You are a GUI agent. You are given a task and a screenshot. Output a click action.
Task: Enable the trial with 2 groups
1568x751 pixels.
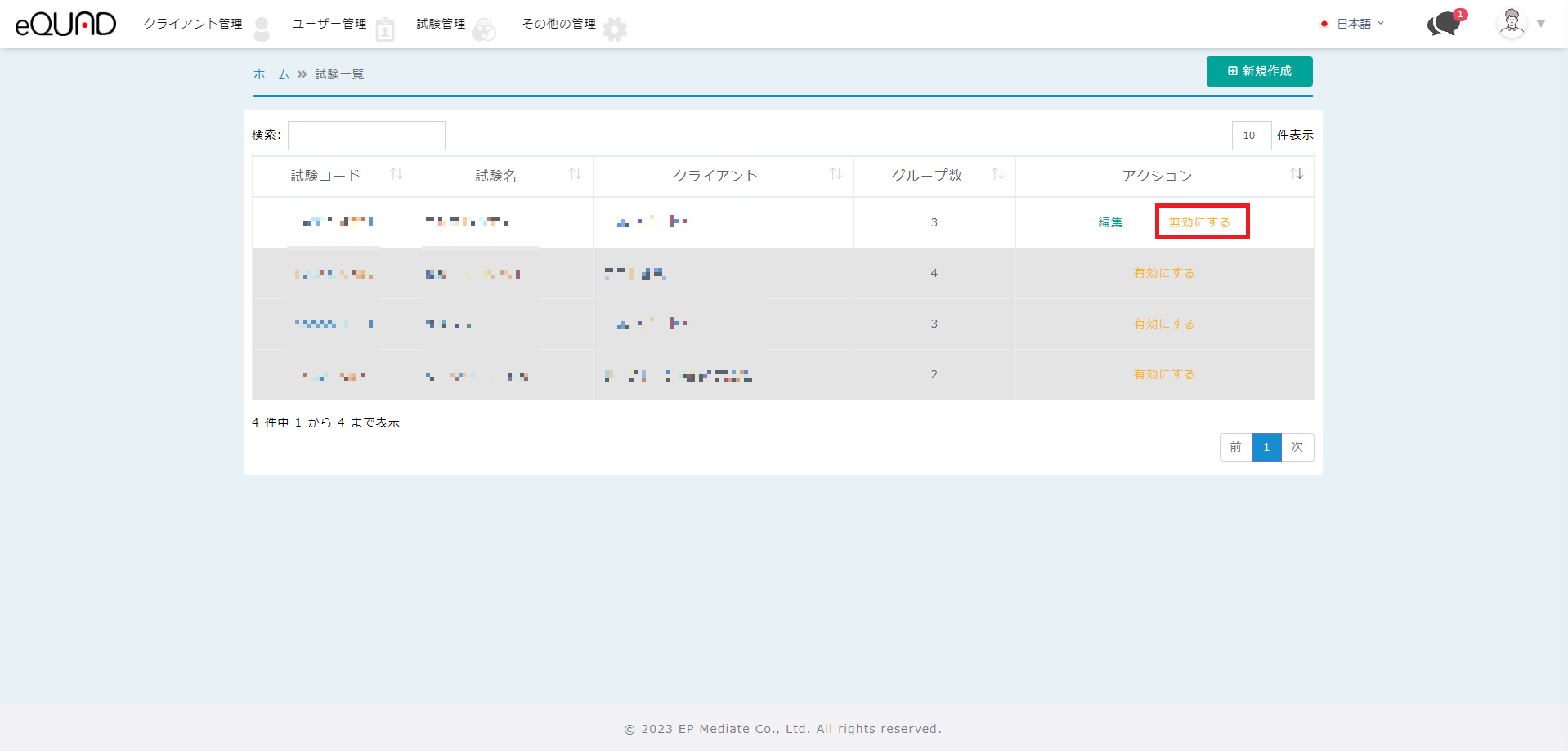coord(1164,374)
